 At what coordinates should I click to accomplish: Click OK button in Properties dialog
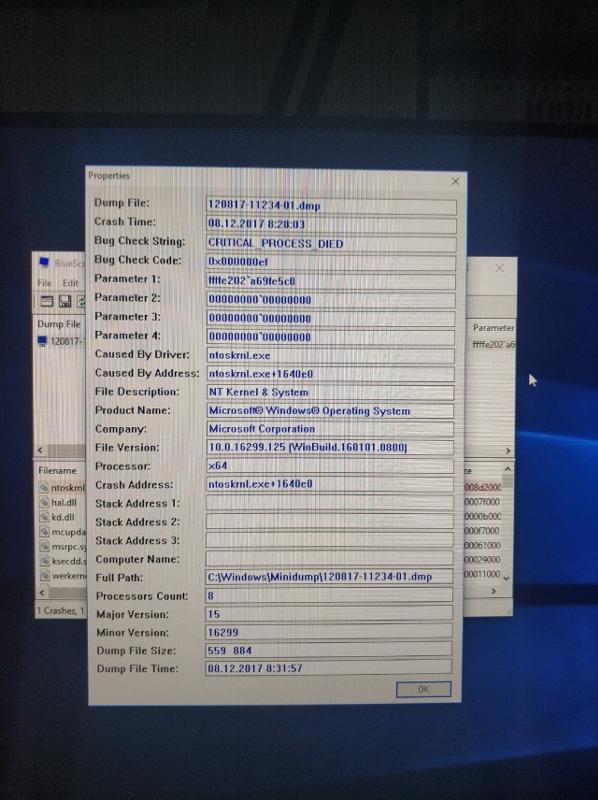(x=423, y=689)
